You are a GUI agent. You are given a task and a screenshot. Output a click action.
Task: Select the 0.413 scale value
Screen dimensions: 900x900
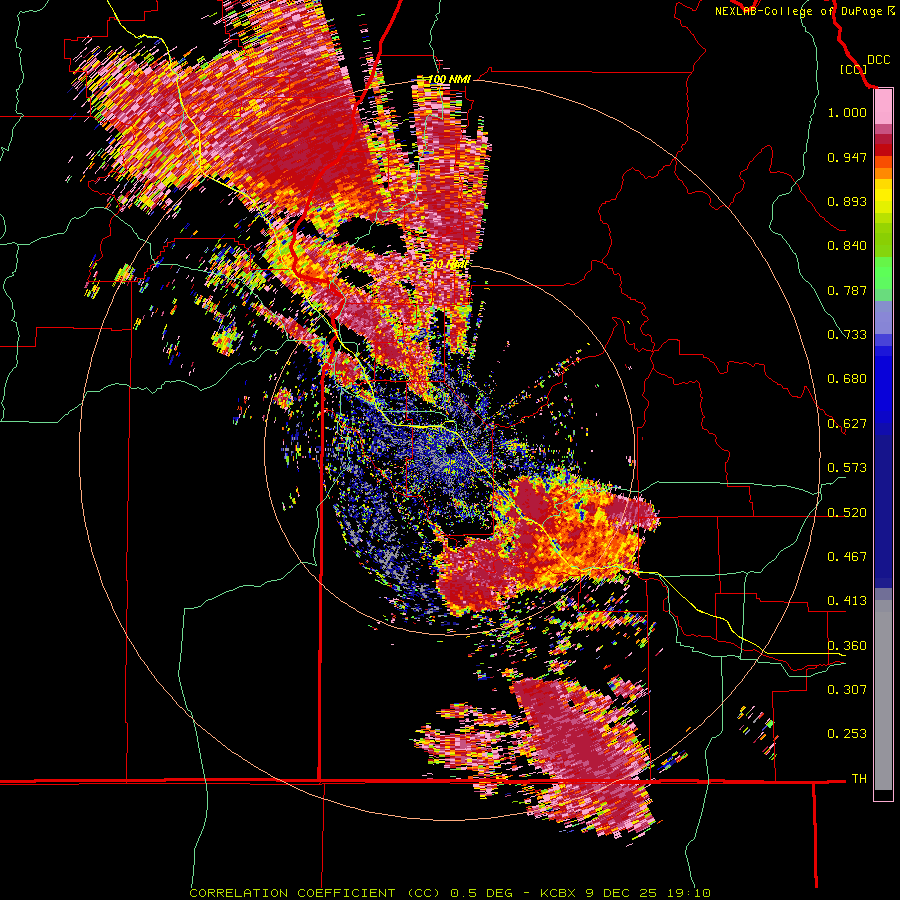(847, 601)
